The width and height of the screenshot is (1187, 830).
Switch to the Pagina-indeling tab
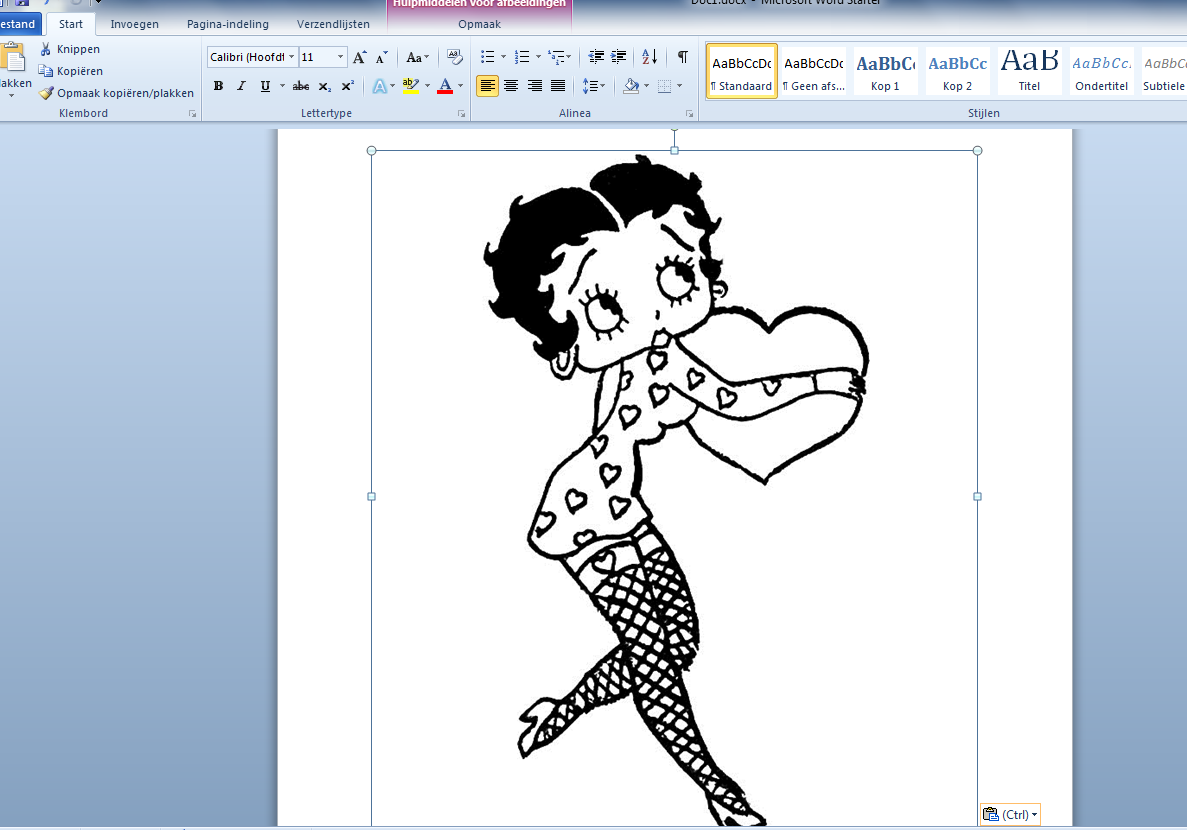tap(228, 24)
